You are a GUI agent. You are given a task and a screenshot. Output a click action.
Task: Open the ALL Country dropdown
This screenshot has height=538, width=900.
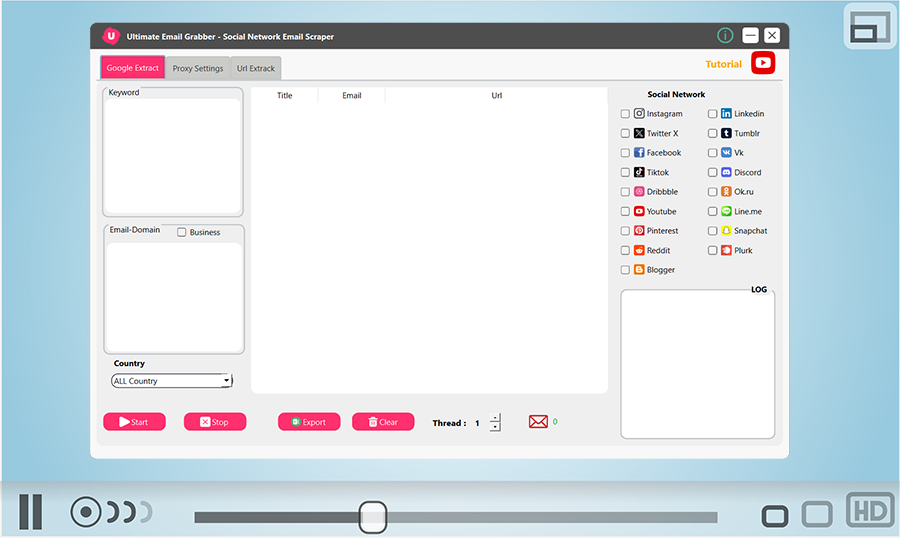click(172, 381)
